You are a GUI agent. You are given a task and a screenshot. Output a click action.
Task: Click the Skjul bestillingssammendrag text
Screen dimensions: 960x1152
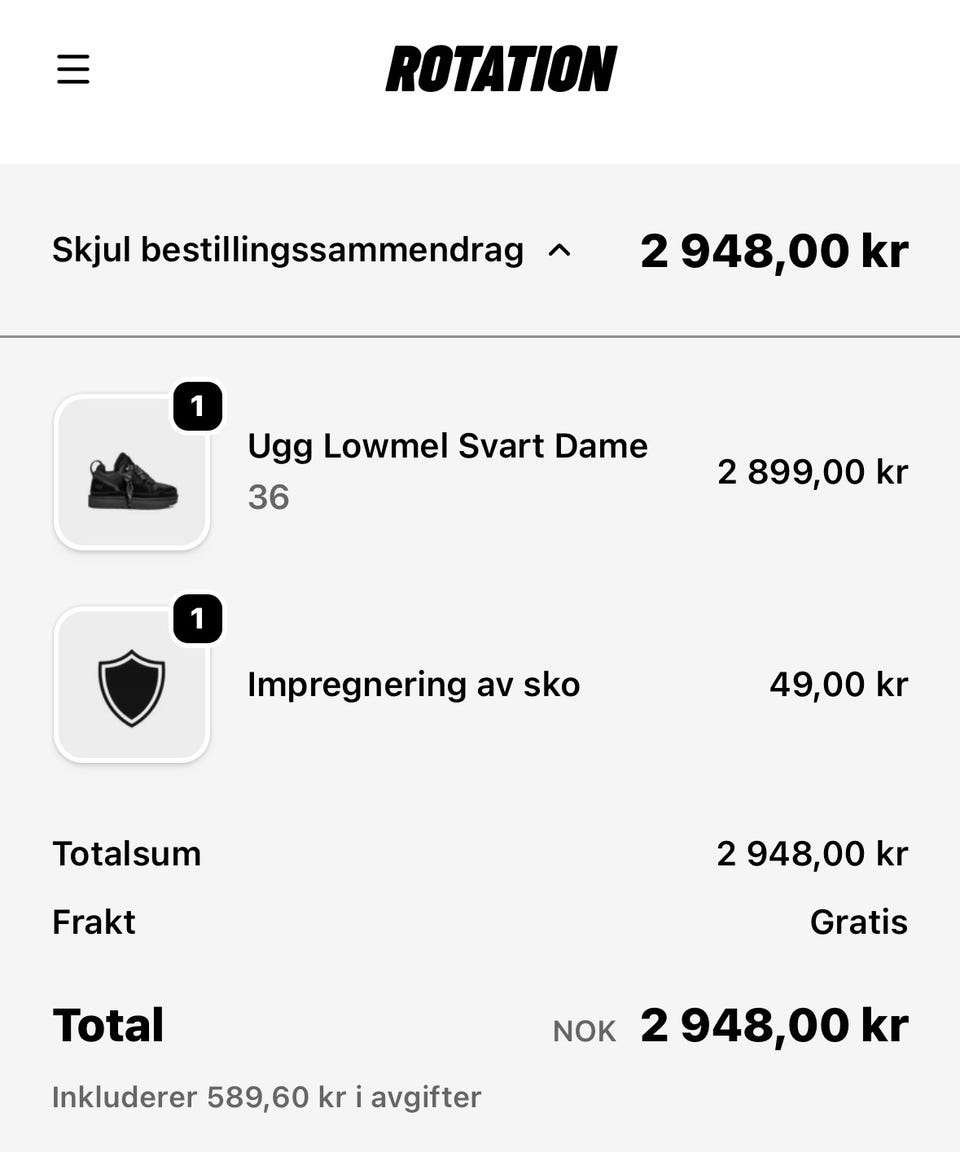point(287,250)
